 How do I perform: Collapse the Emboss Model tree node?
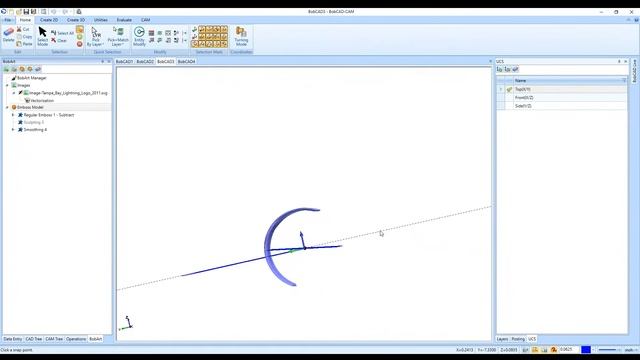tap(7, 107)
